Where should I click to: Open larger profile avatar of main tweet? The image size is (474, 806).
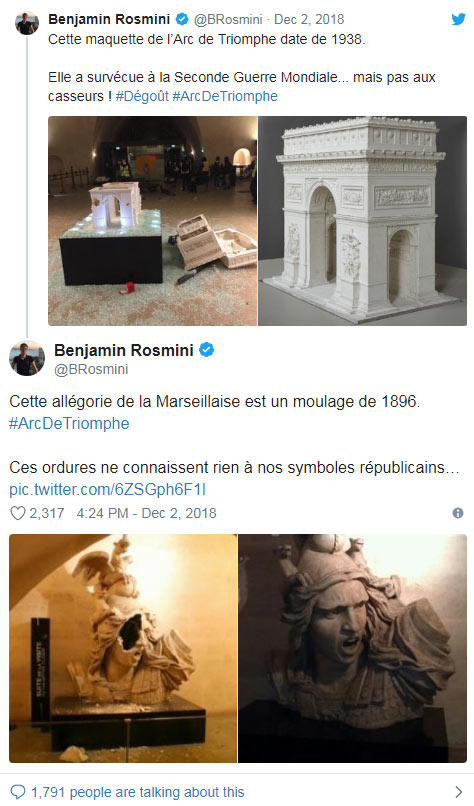(27, 358)
